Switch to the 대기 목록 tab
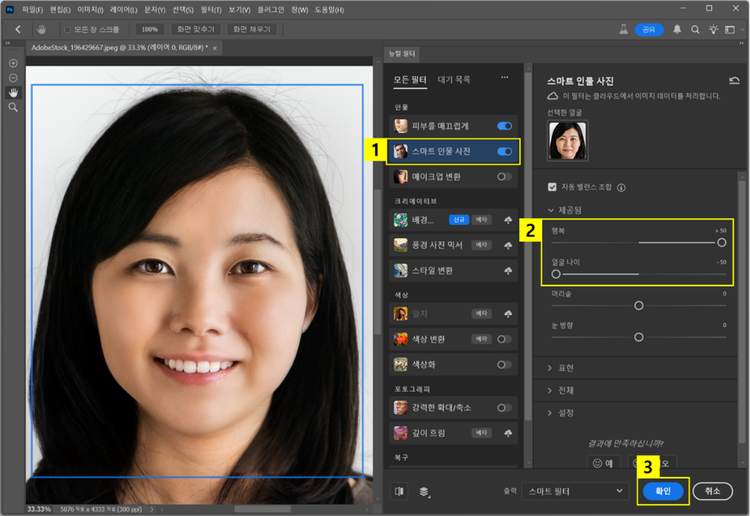This screenshot has width=750, height=516. click(453, 79)
